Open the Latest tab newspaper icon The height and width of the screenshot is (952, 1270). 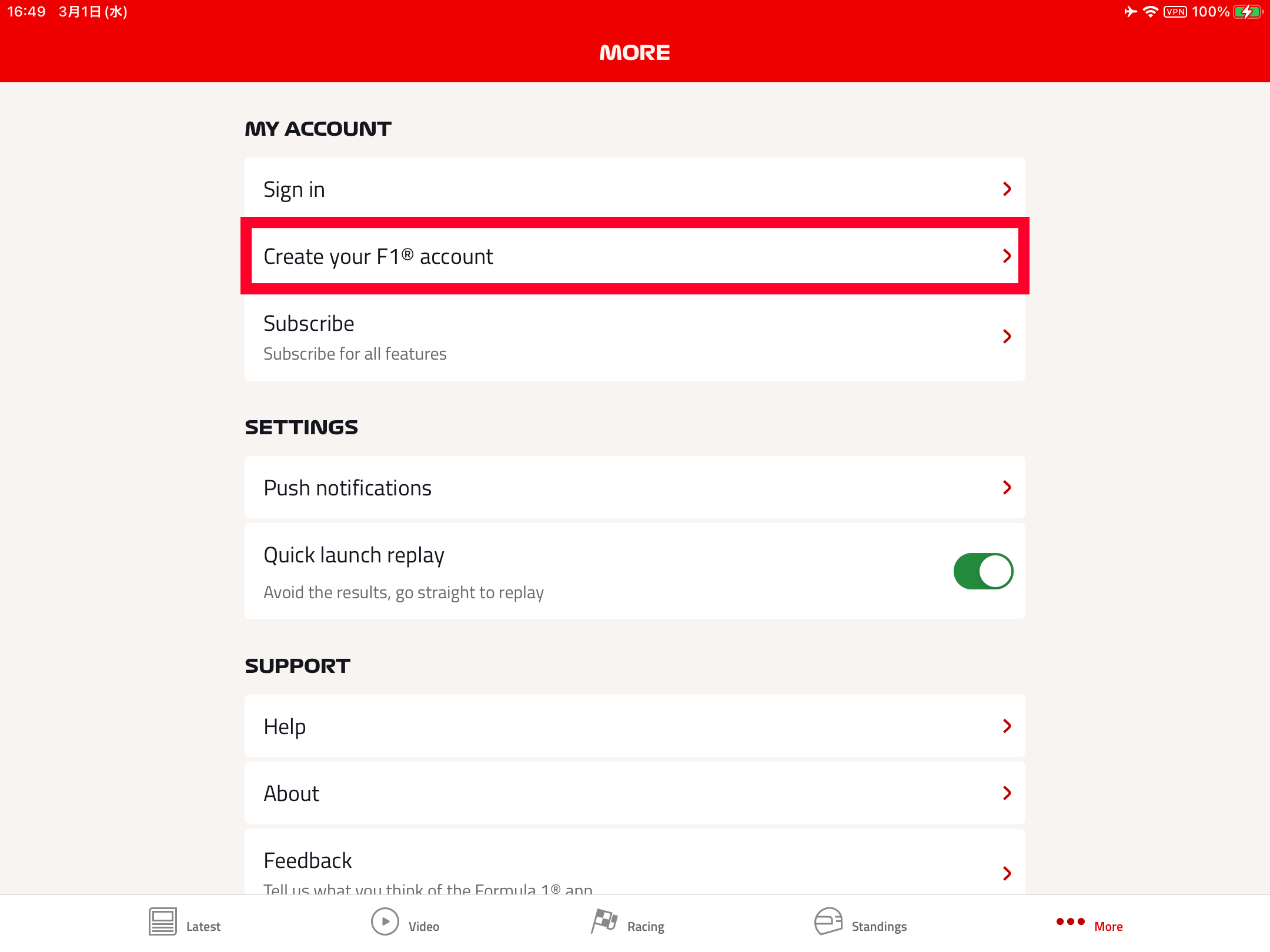pyautogui.click(x=163, y=921)
